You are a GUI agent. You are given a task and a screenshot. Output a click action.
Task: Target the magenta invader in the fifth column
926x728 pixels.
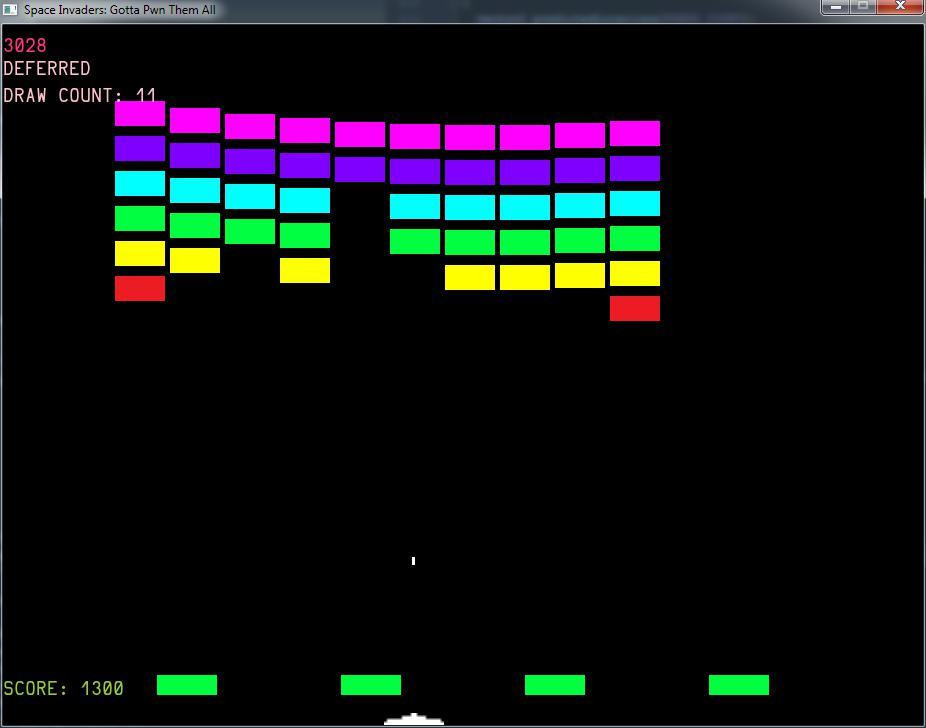click(360, 135)
